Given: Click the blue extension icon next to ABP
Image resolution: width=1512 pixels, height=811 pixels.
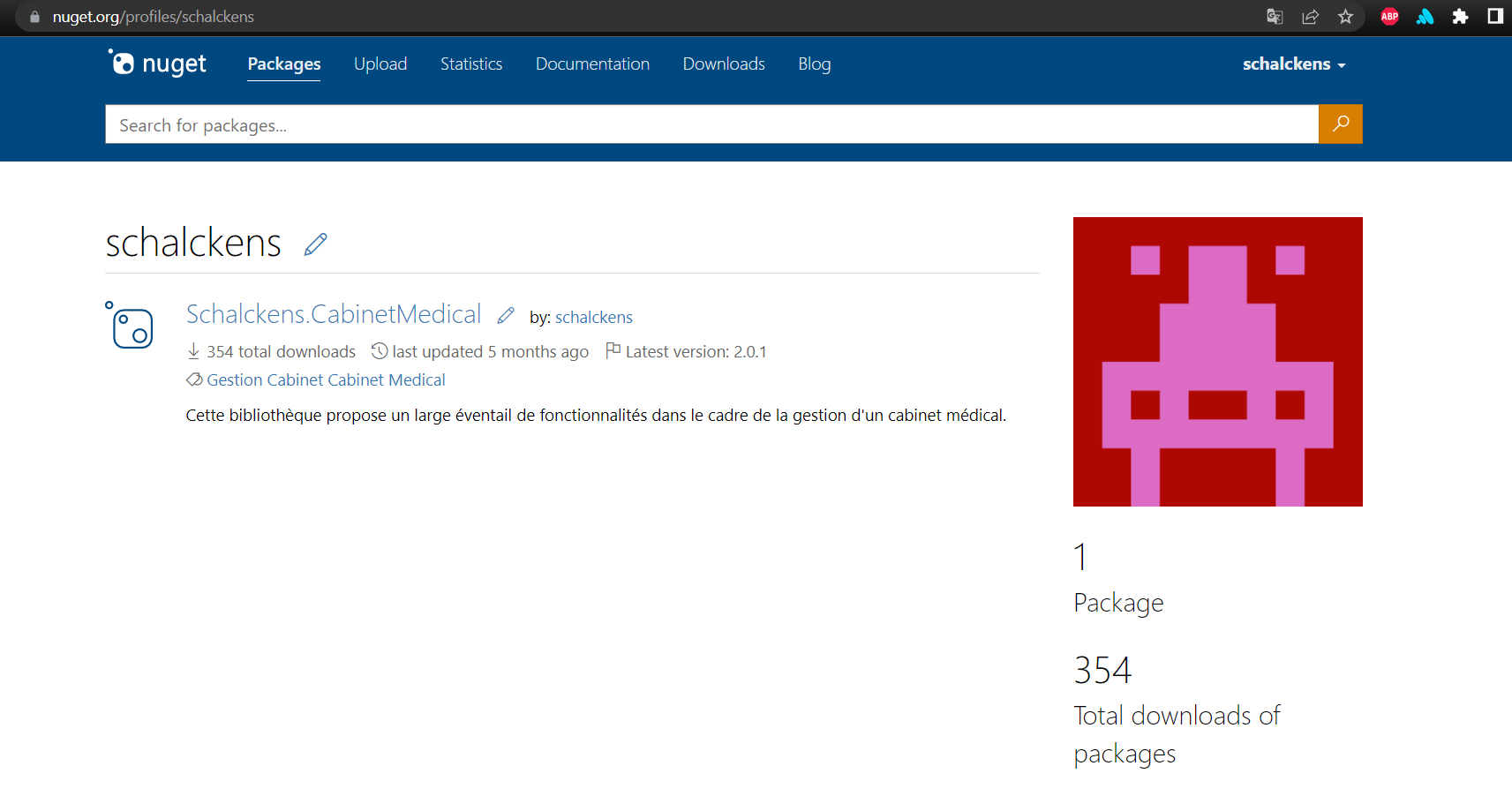Looking at the screenshot, I should tap(1425, 16).
